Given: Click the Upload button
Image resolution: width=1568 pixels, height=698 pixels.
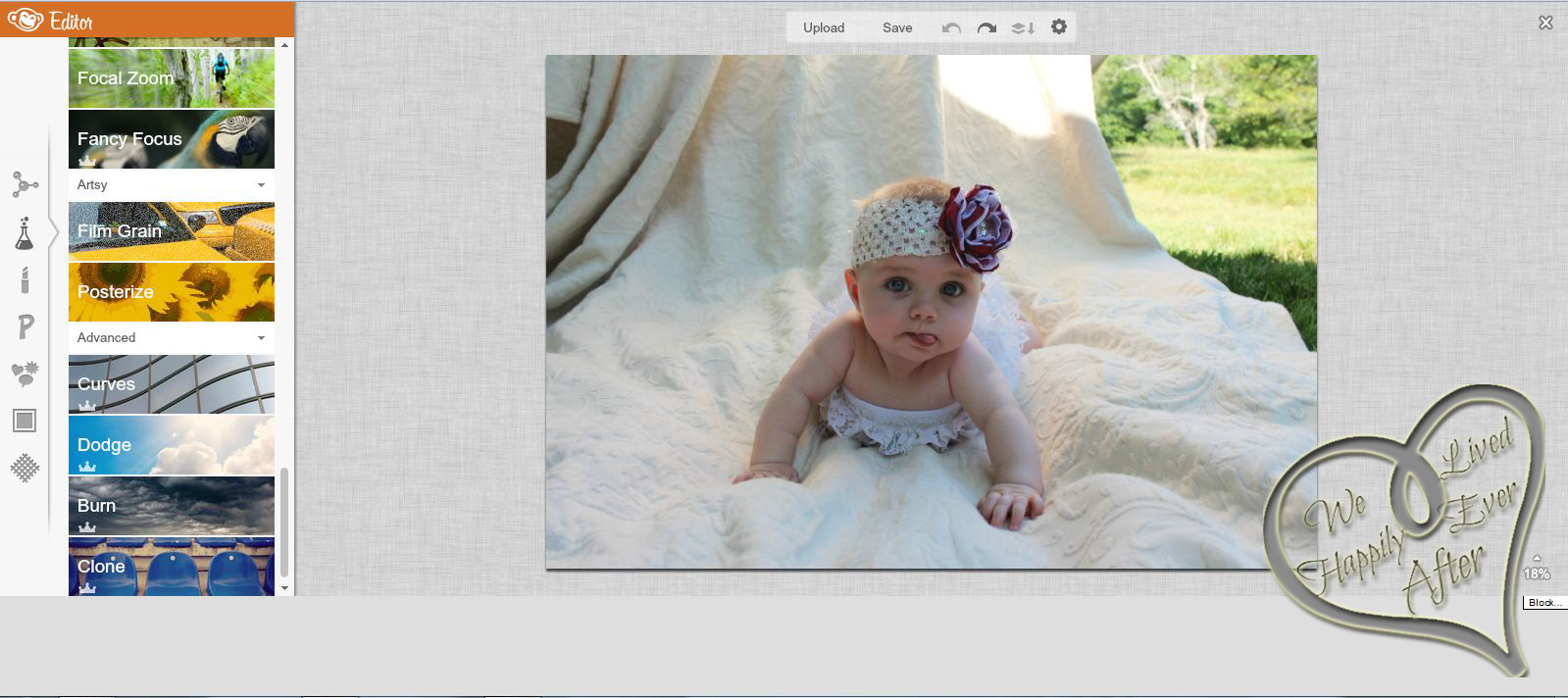Looking at the screenshot, I should [x=824, y=27].
